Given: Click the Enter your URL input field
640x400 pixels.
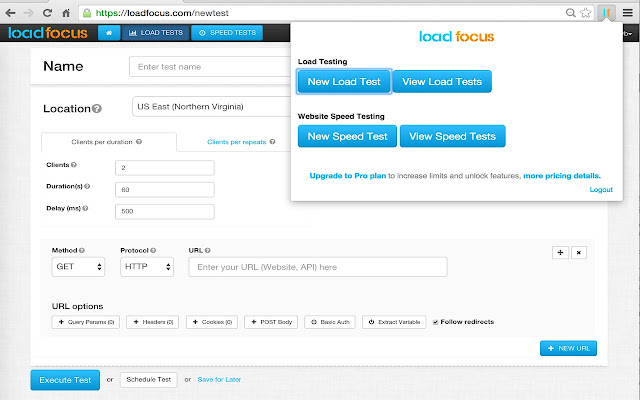Looking at the screenshot, I should [318, 267].
